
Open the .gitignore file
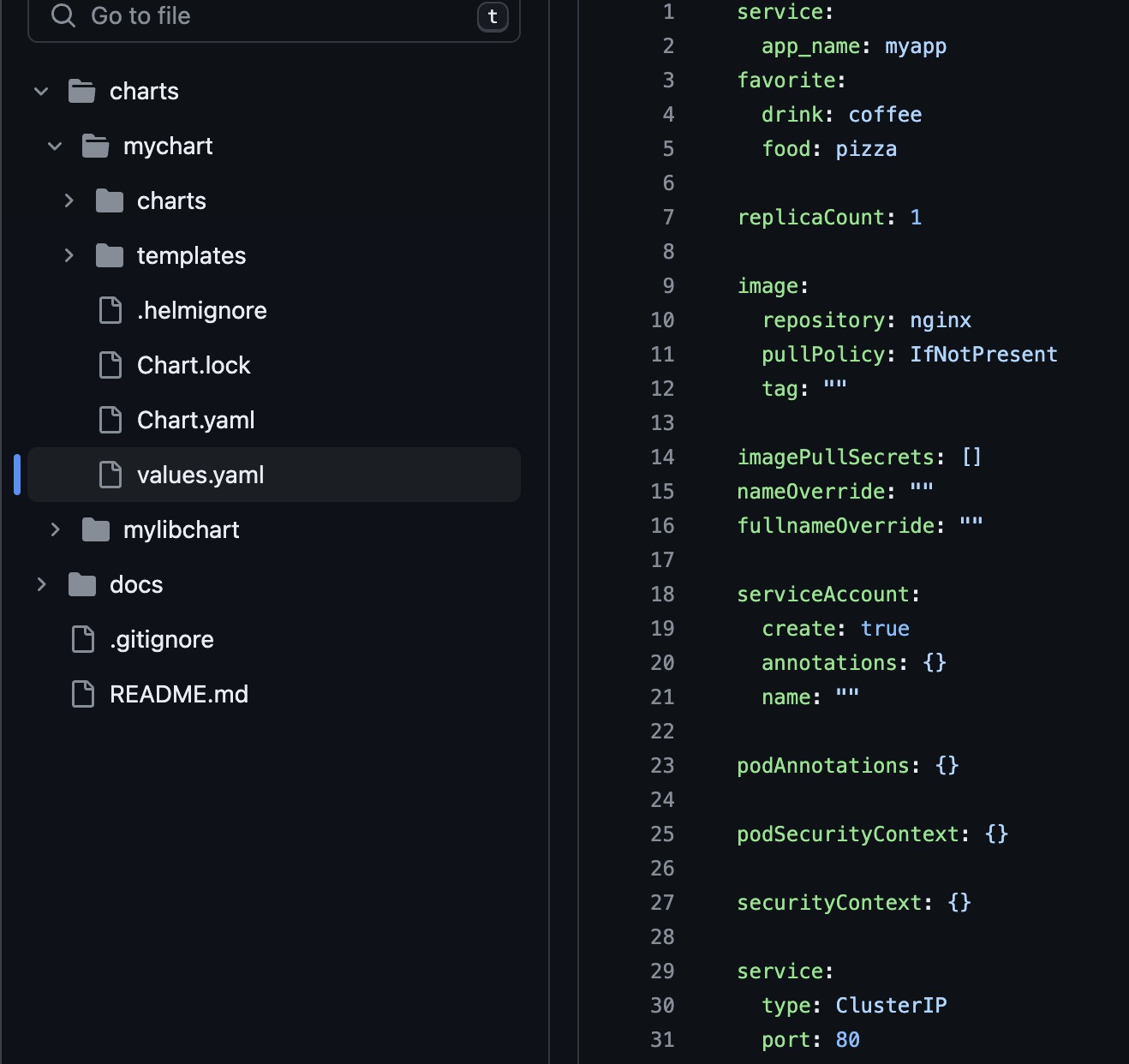(x=162, y=640)
